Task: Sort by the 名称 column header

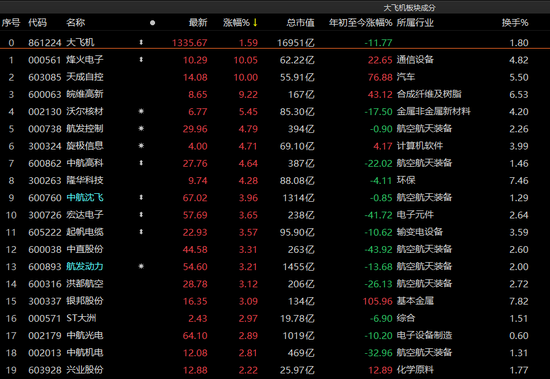Action: point(76,23)
